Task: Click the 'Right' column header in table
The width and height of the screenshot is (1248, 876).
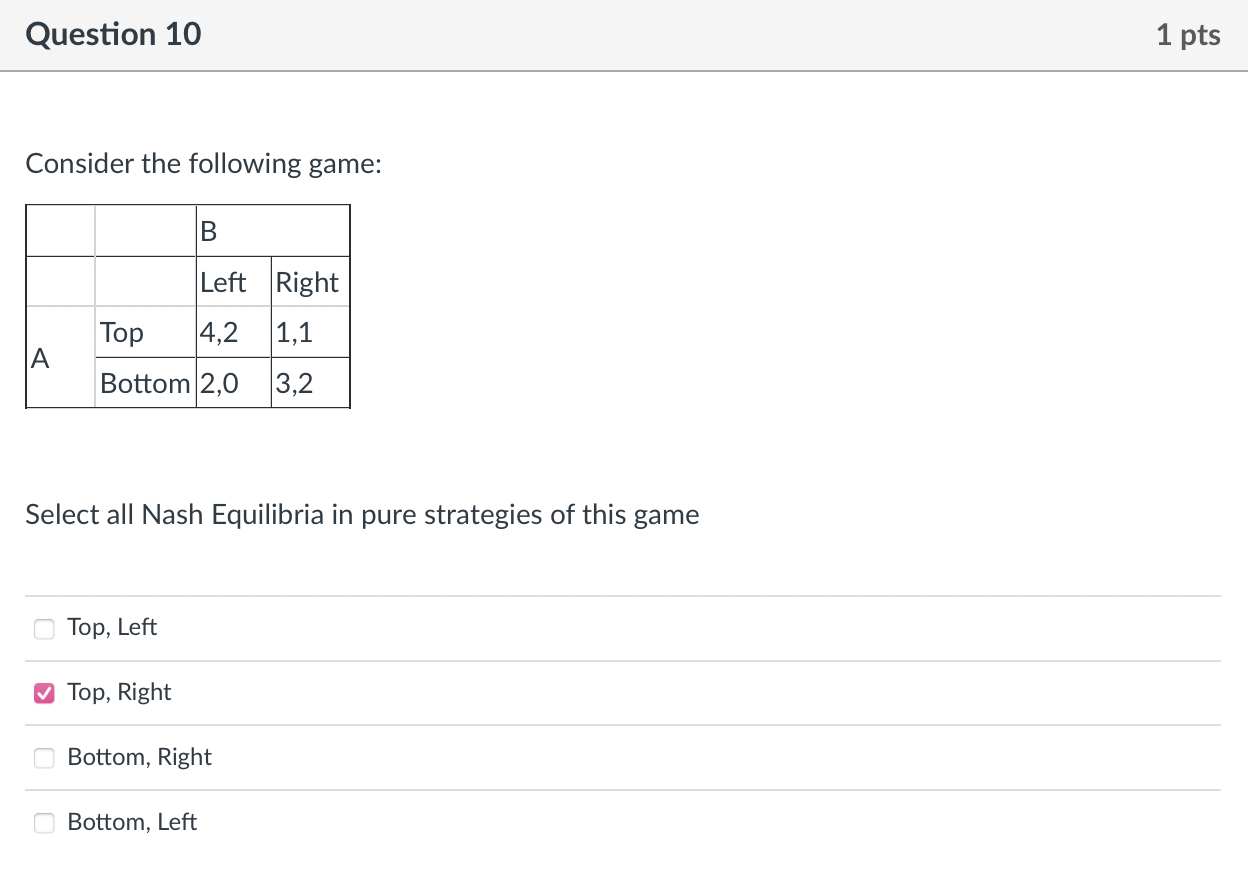Action: (308, 281)
